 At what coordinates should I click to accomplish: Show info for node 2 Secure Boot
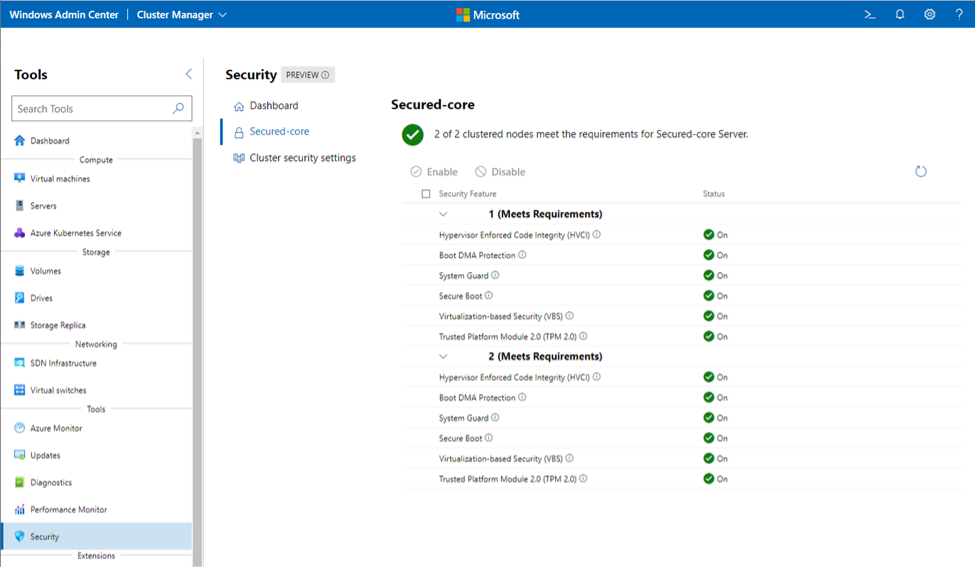[489, 438]
